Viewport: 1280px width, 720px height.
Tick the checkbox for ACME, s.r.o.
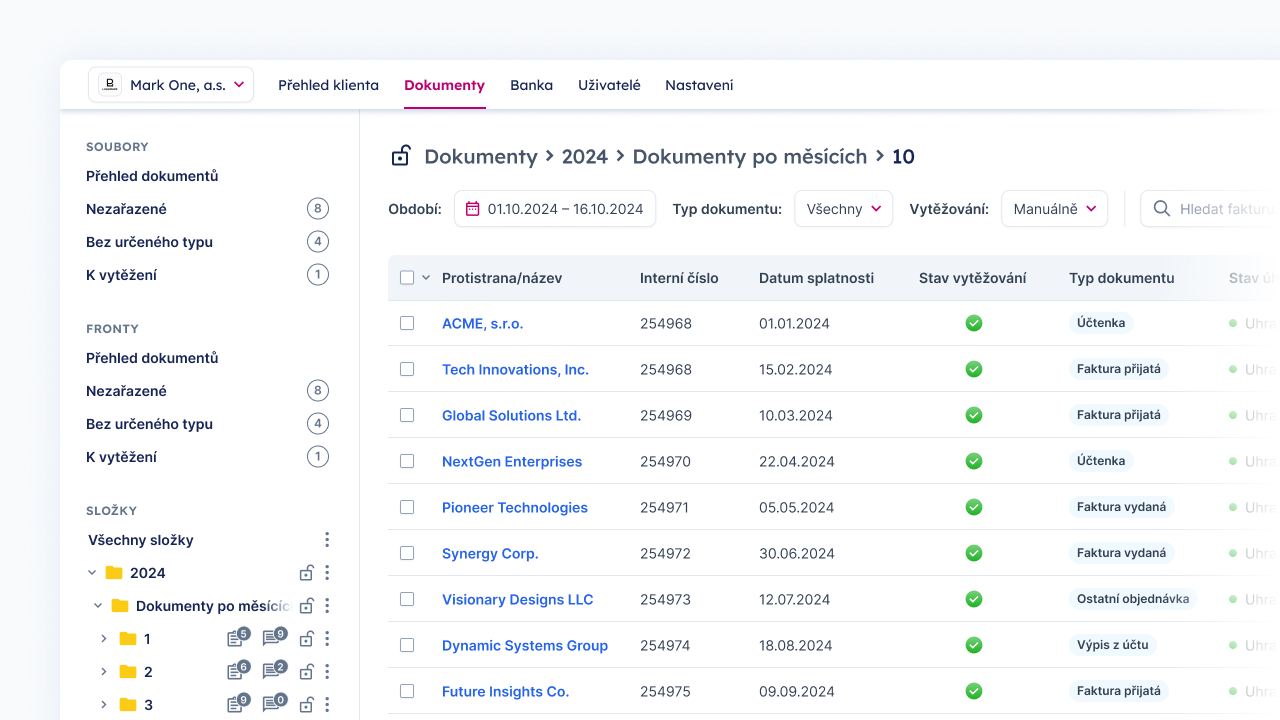click(407, 323)
